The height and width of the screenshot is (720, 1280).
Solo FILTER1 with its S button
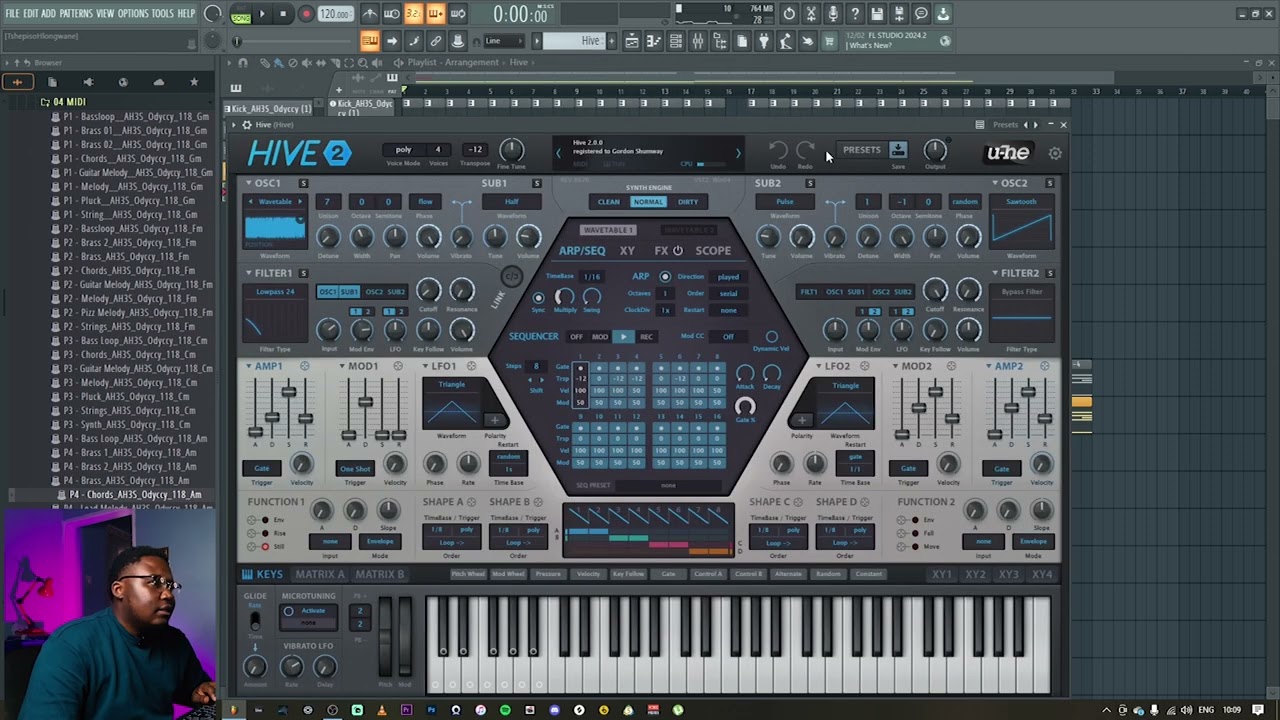(x=303, y=273)
